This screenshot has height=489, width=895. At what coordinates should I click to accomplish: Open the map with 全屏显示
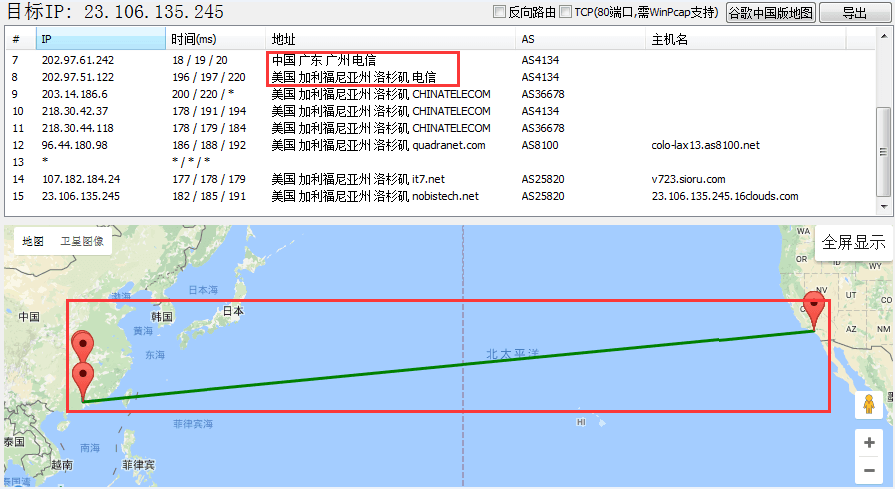point(853,242)
